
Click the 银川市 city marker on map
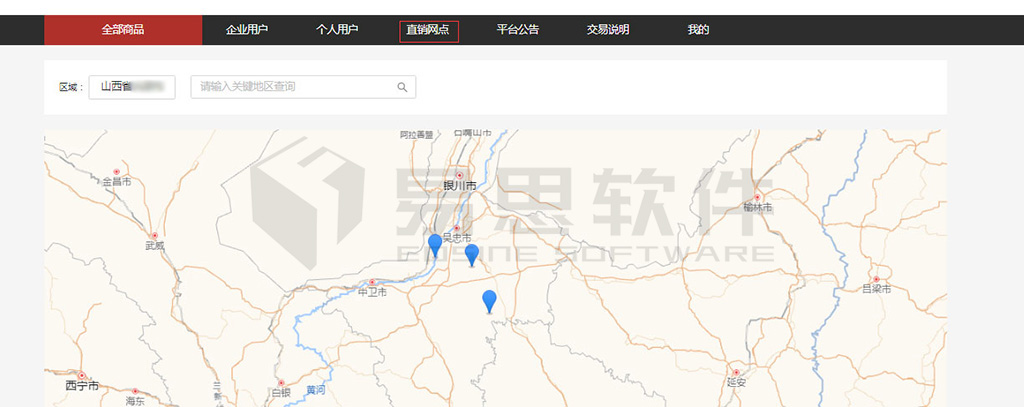click(x=460, y=174)
